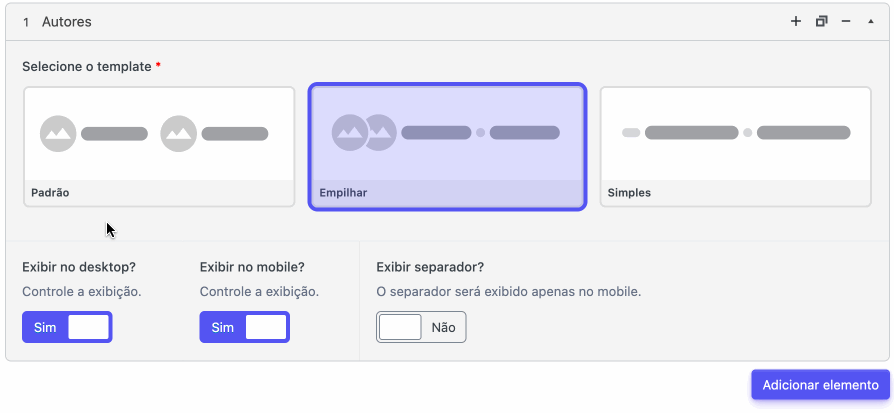Duplicate the Autores row using copy icon
The width and height of the screenshot is (894, 413).
point(821,22)
